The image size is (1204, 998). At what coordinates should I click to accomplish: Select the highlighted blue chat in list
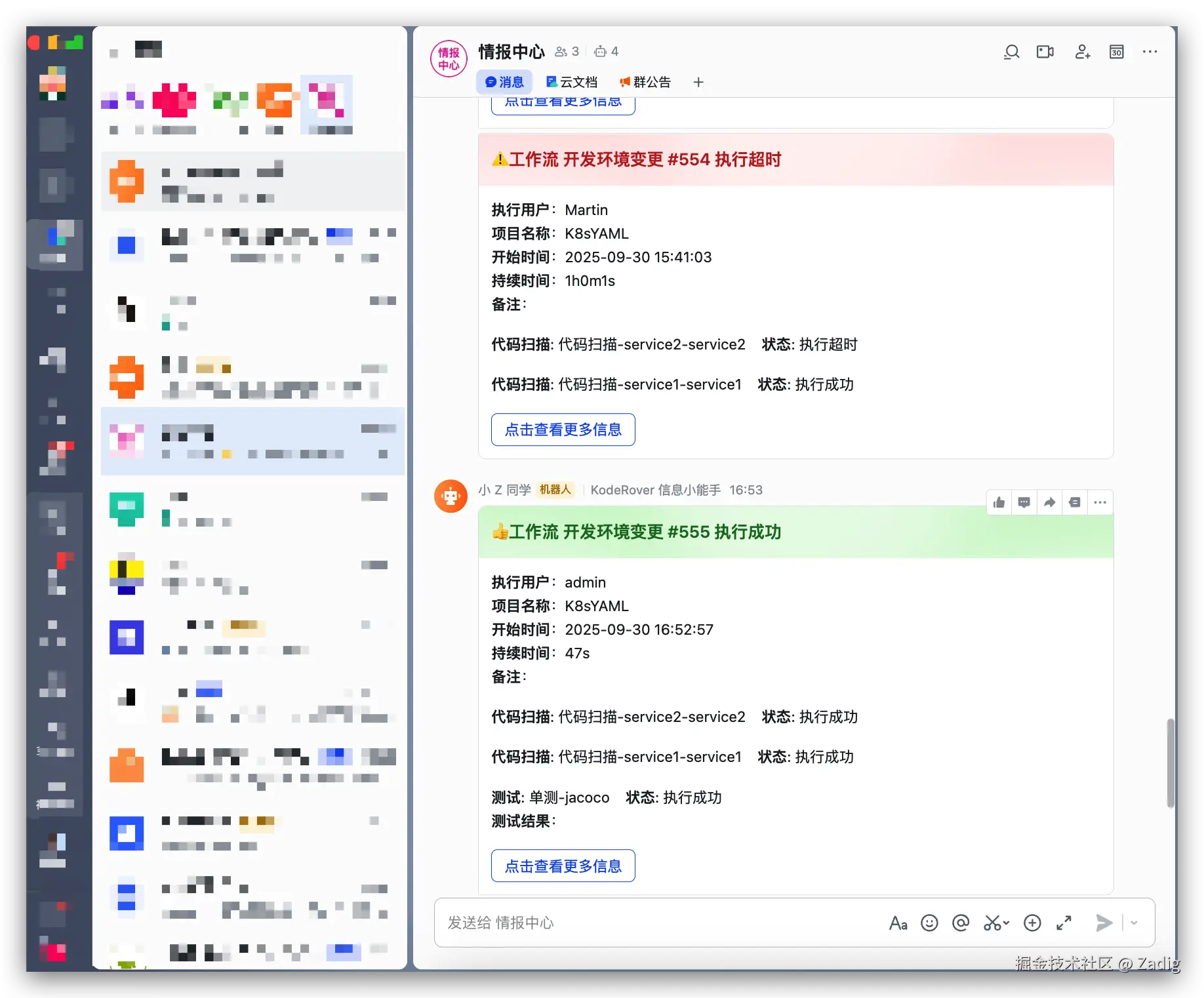[x=253, y=441]
